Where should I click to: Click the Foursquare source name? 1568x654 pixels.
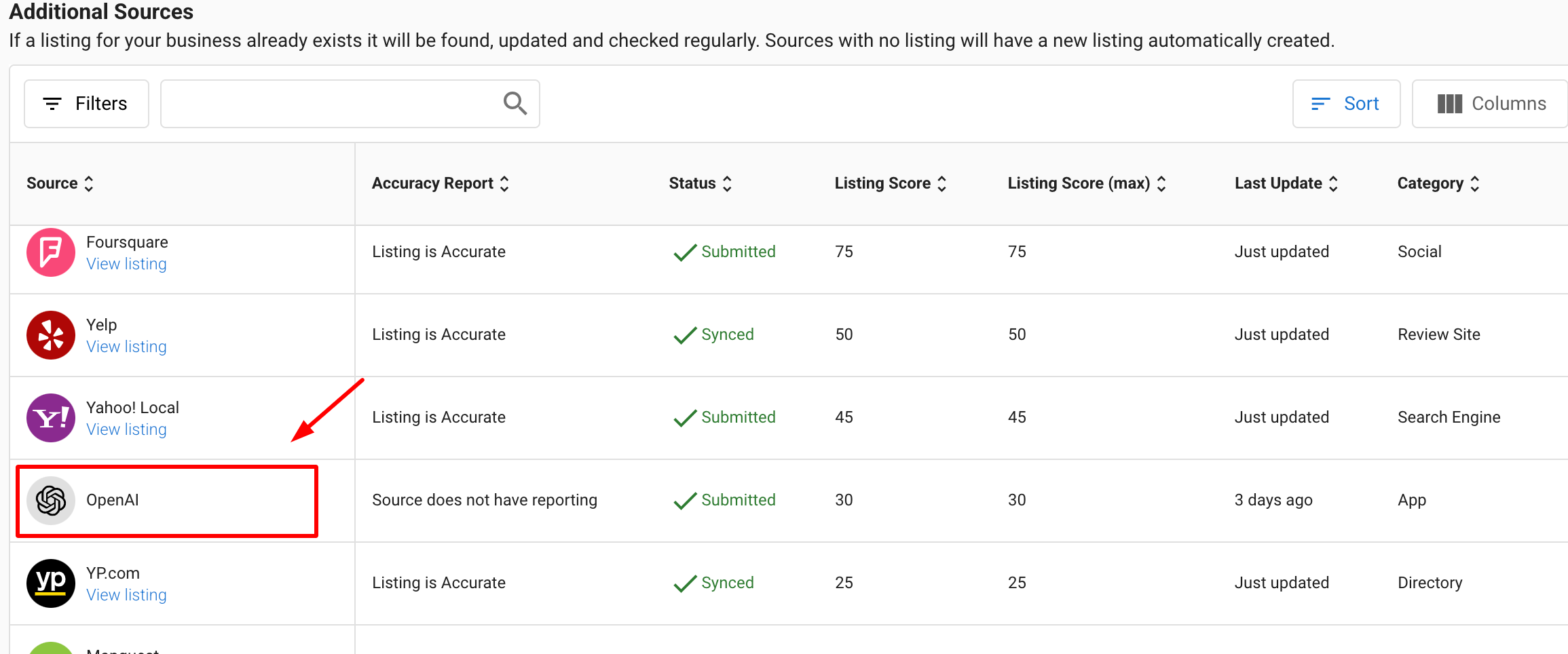tap(127, 242)
